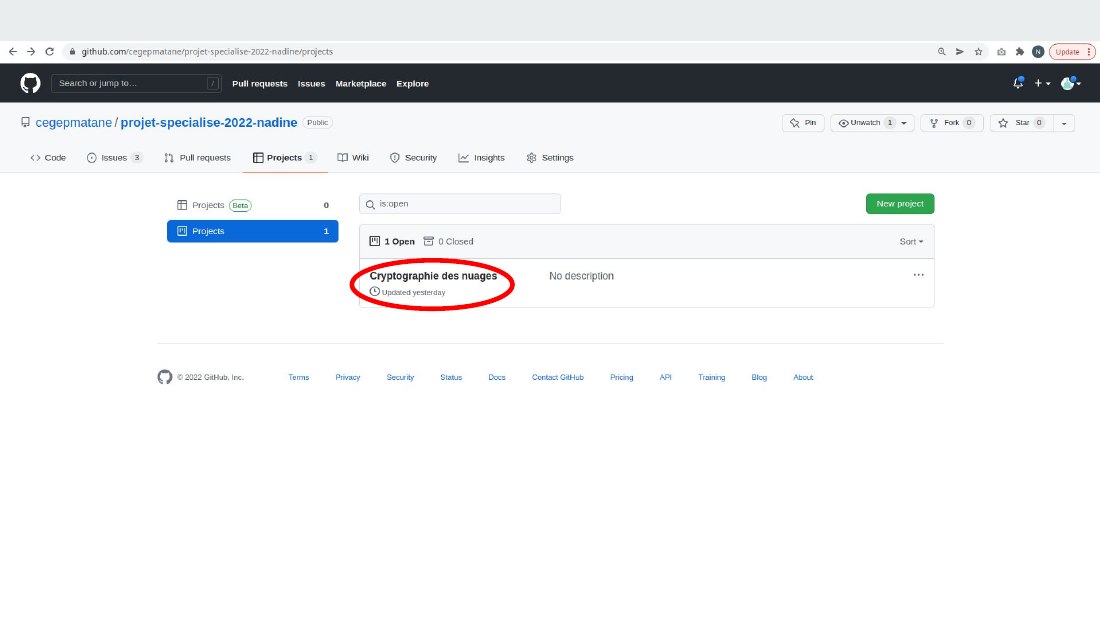This screenshot has height=619, width=1100.
Task: Open Privacy footer link
Action: [x=347, y=378]
